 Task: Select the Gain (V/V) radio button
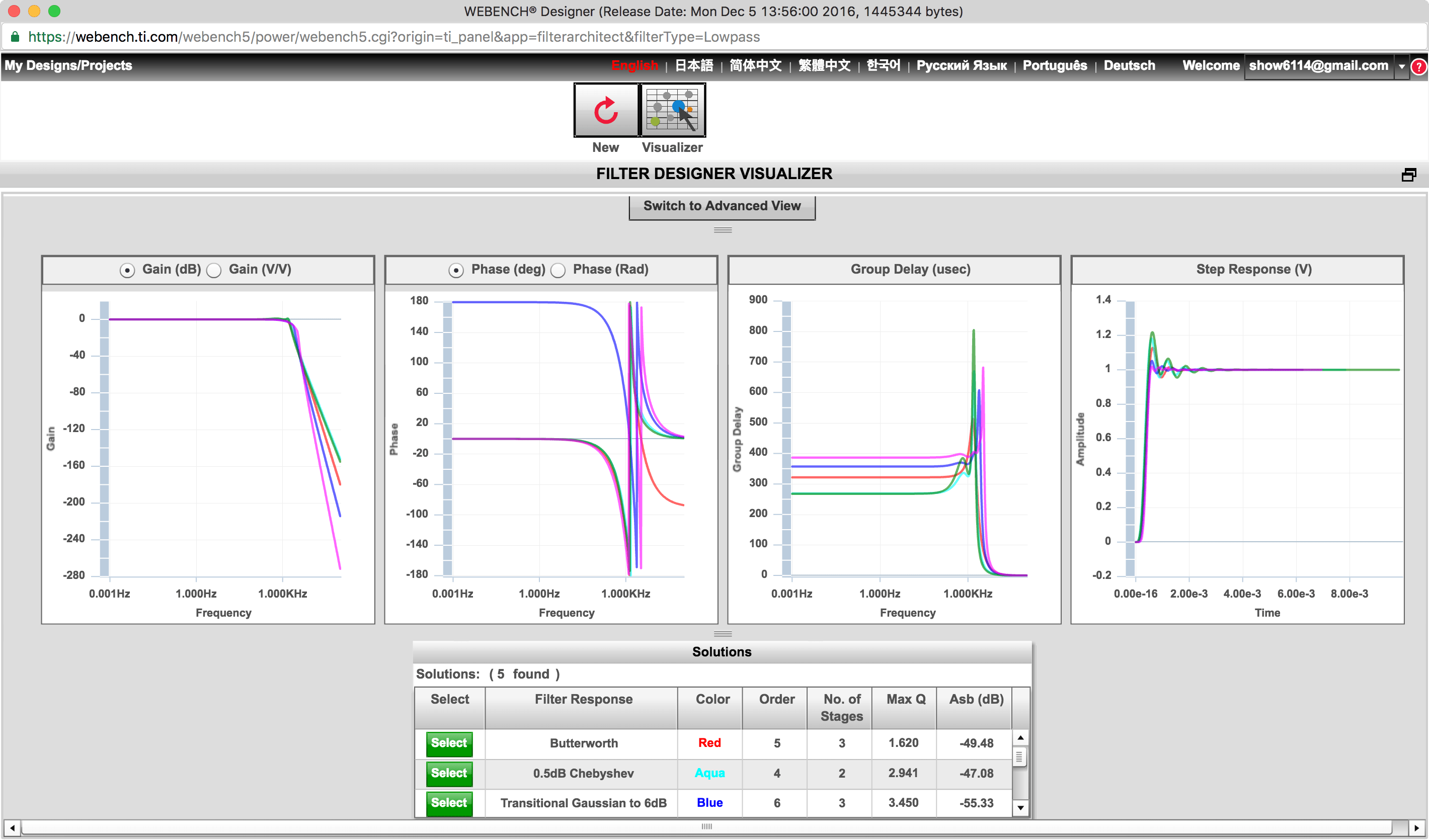pos(214,271)
